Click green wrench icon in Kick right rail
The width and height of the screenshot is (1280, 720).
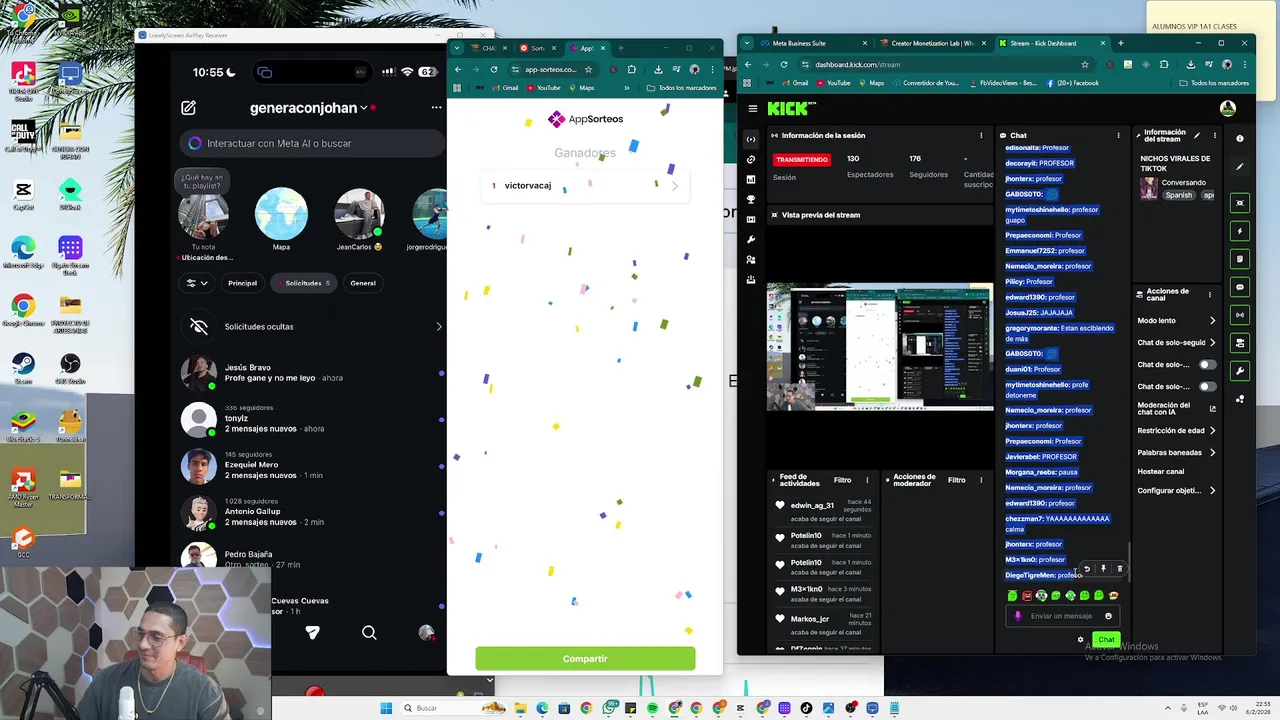(x=1240, y=371)
